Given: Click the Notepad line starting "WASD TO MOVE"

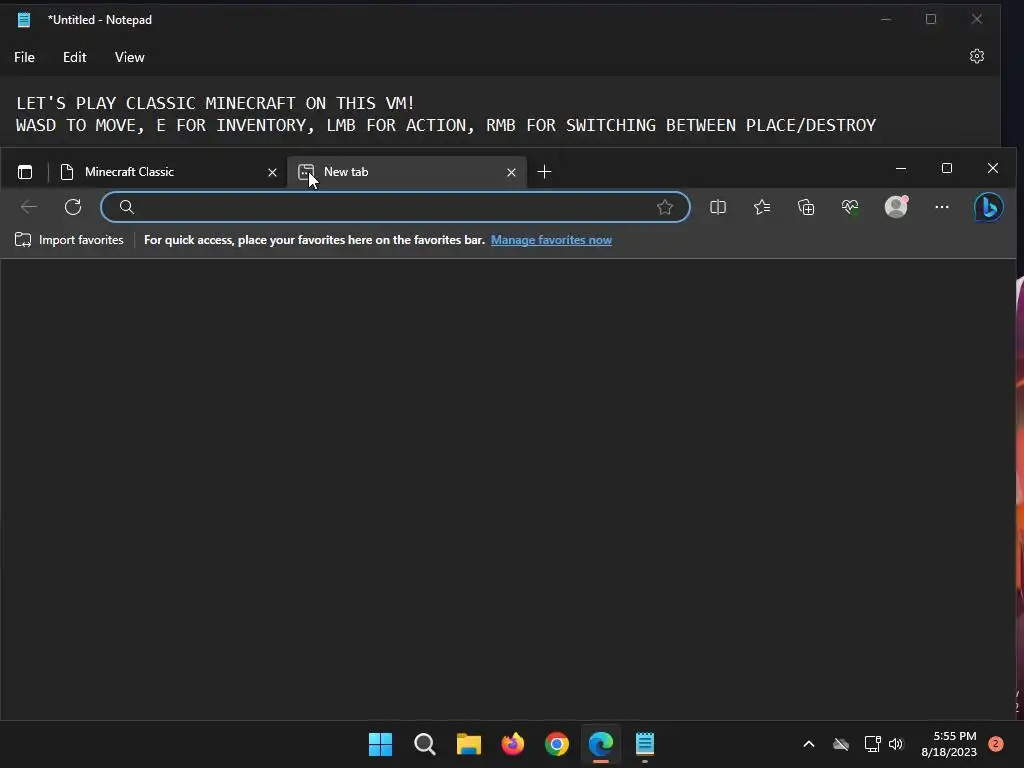Looking at the screenshot, I should click(445, 125).
